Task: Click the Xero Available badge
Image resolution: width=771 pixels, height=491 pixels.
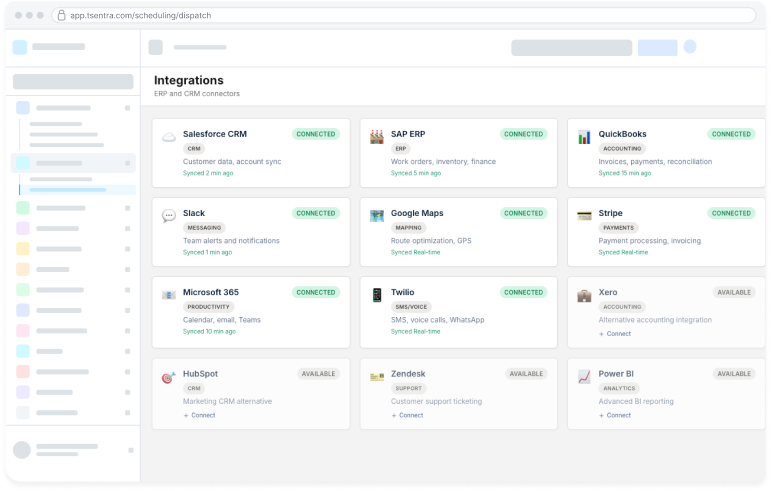Action: (x=734, y=292)
